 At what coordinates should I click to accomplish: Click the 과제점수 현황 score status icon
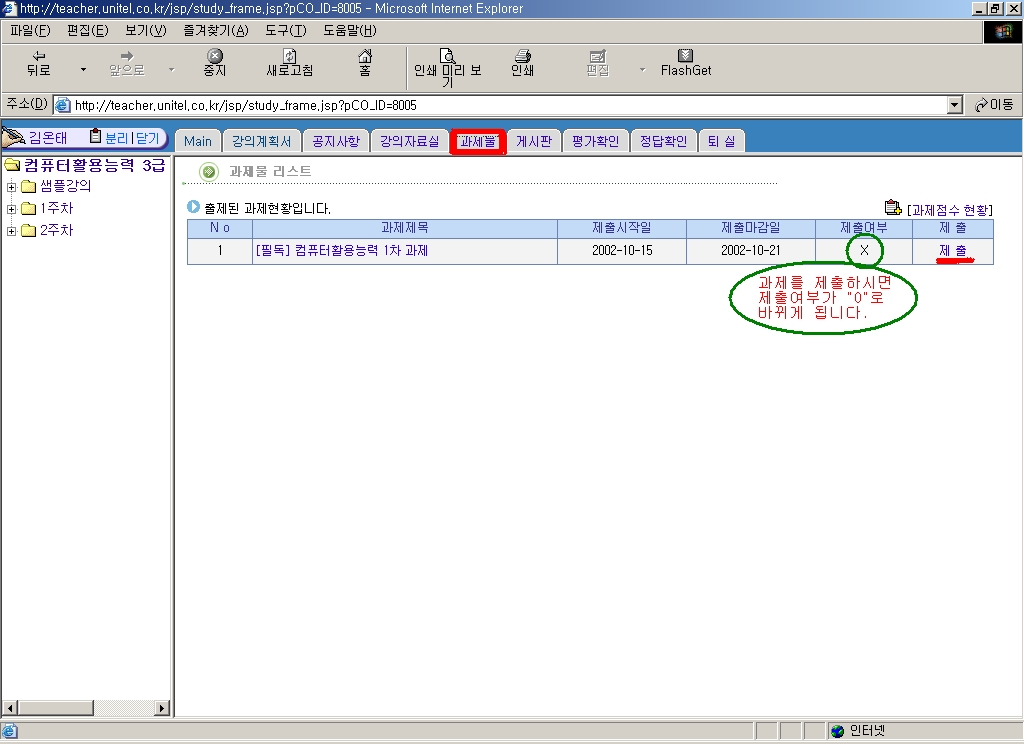[x=893, y=208]
